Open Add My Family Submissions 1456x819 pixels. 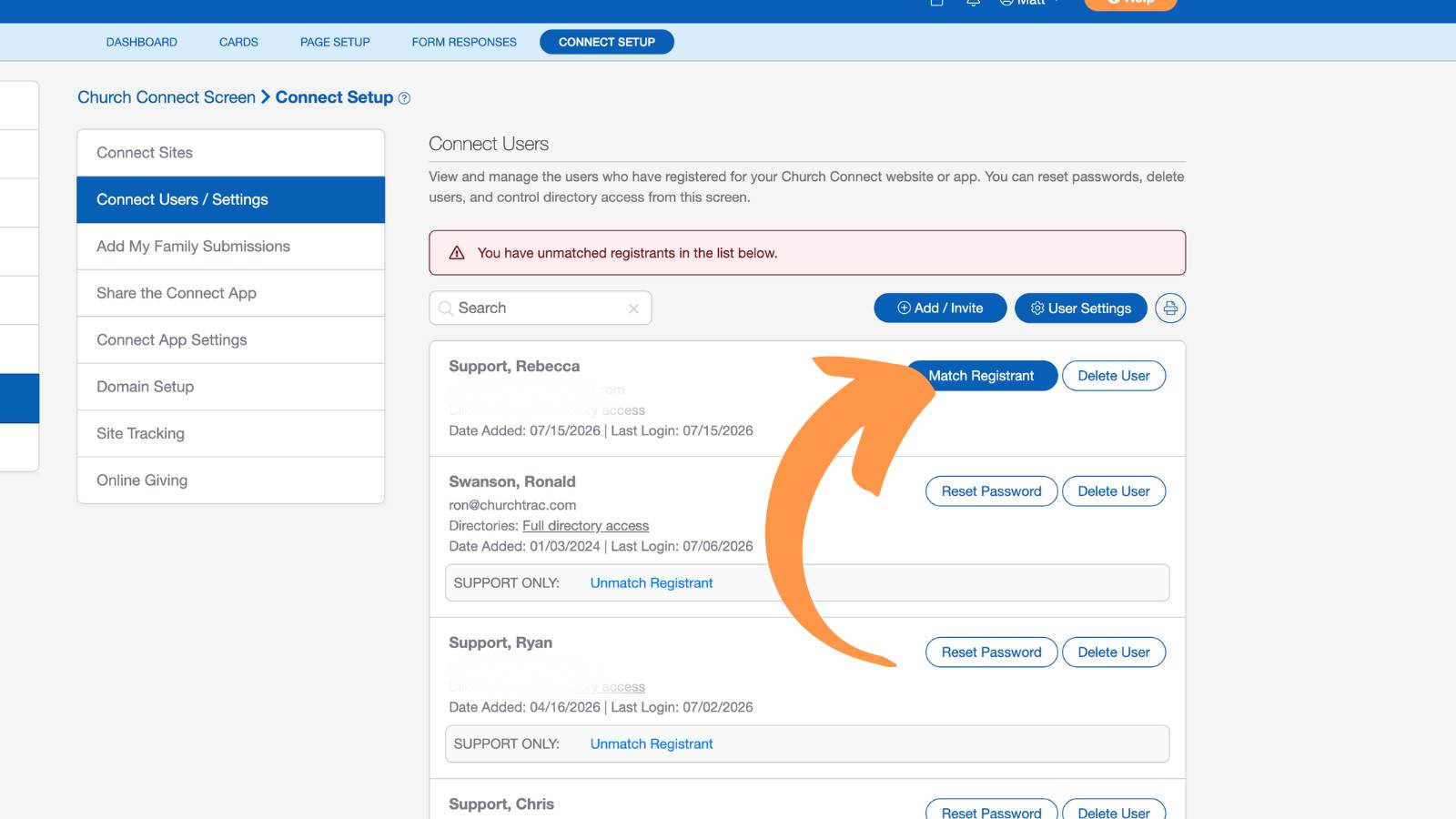pyautogui.click(x=231, y=247)
